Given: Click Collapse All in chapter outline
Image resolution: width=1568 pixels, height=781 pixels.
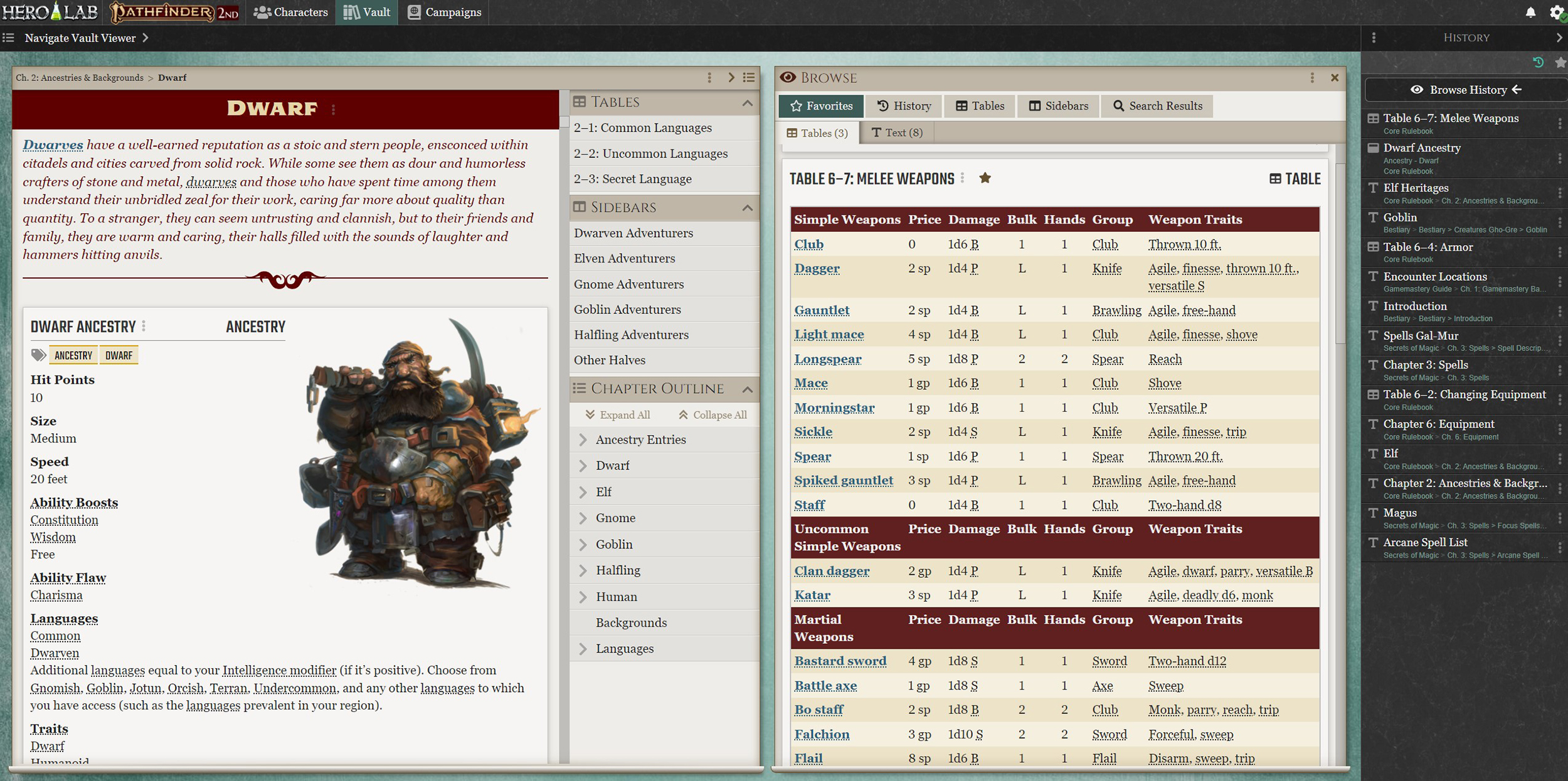Looking at the screenshot, I should pyautogui.click(x=712, y=415).
